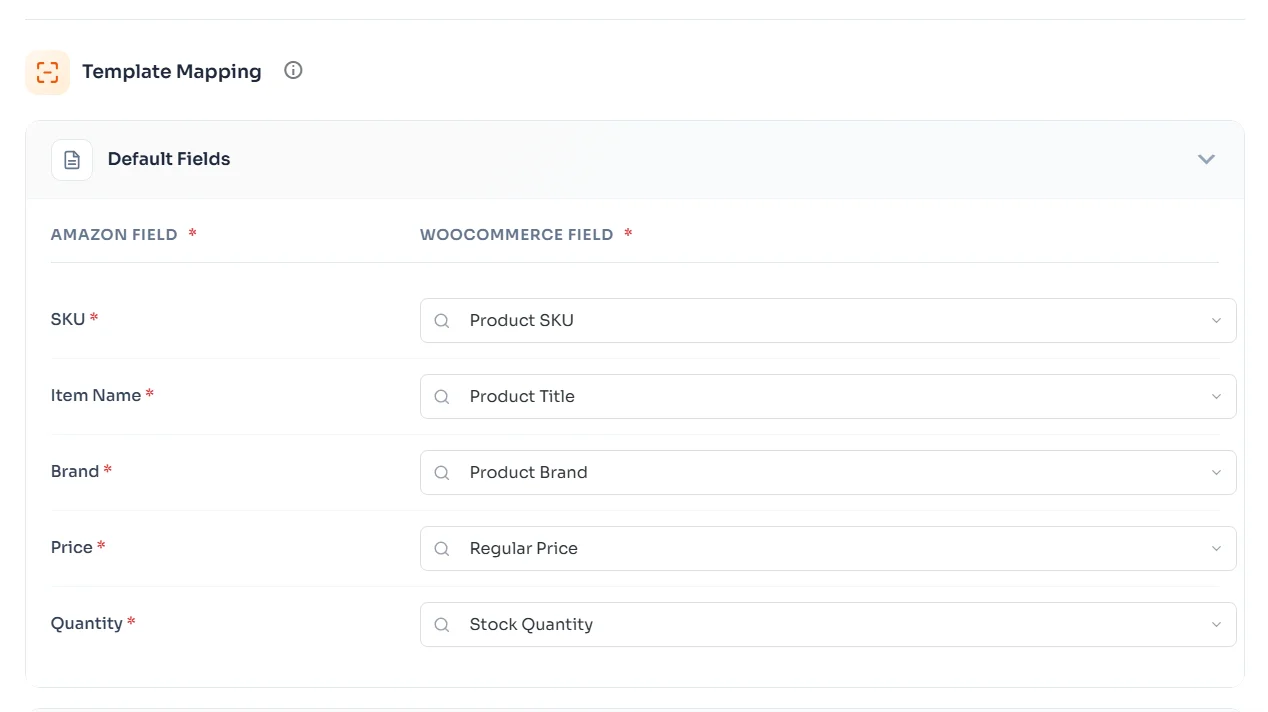Open the Product Brand dropdown
This screenshot has width=1268, height=712.
(x=1216, y=472)
